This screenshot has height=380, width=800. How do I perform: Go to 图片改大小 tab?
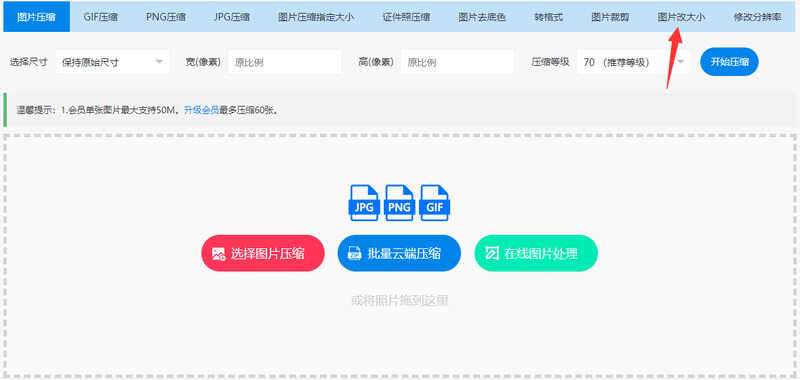click(681, 17)
